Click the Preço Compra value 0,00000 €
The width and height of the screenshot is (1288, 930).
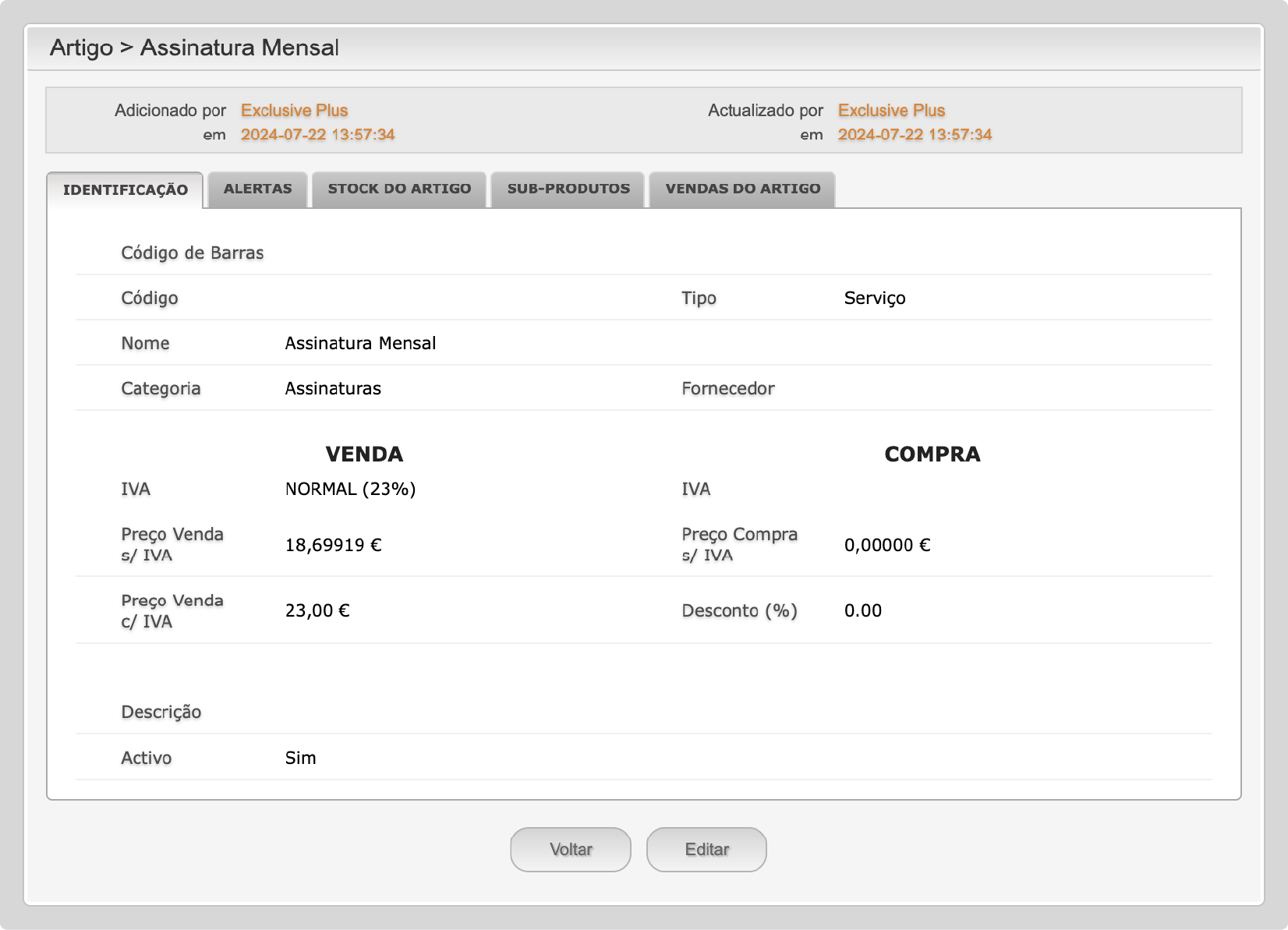pyautogui.click(x=887, y=545)
